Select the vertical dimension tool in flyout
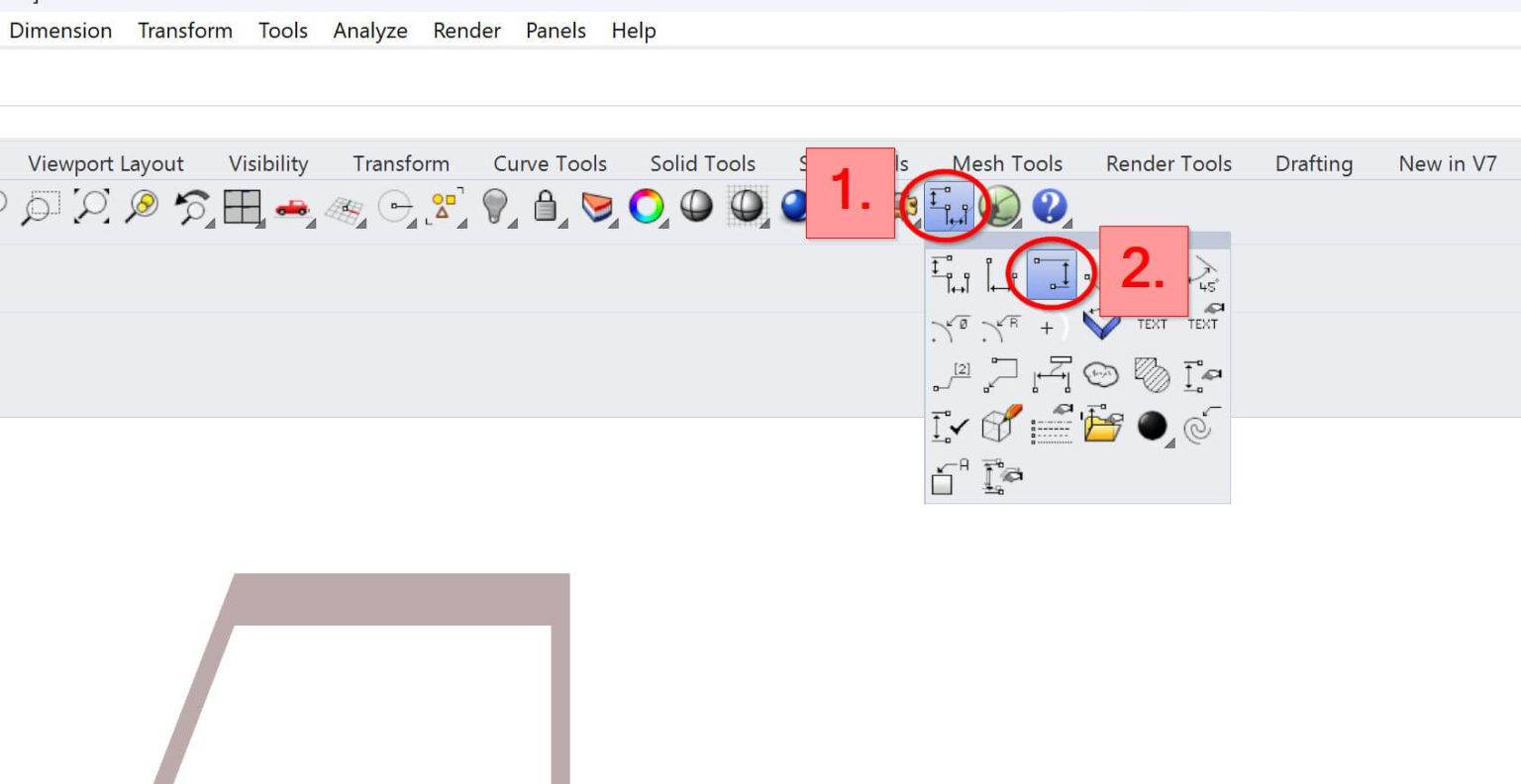The height and width of the screenshot is (784, 1521). (1052, 275)
